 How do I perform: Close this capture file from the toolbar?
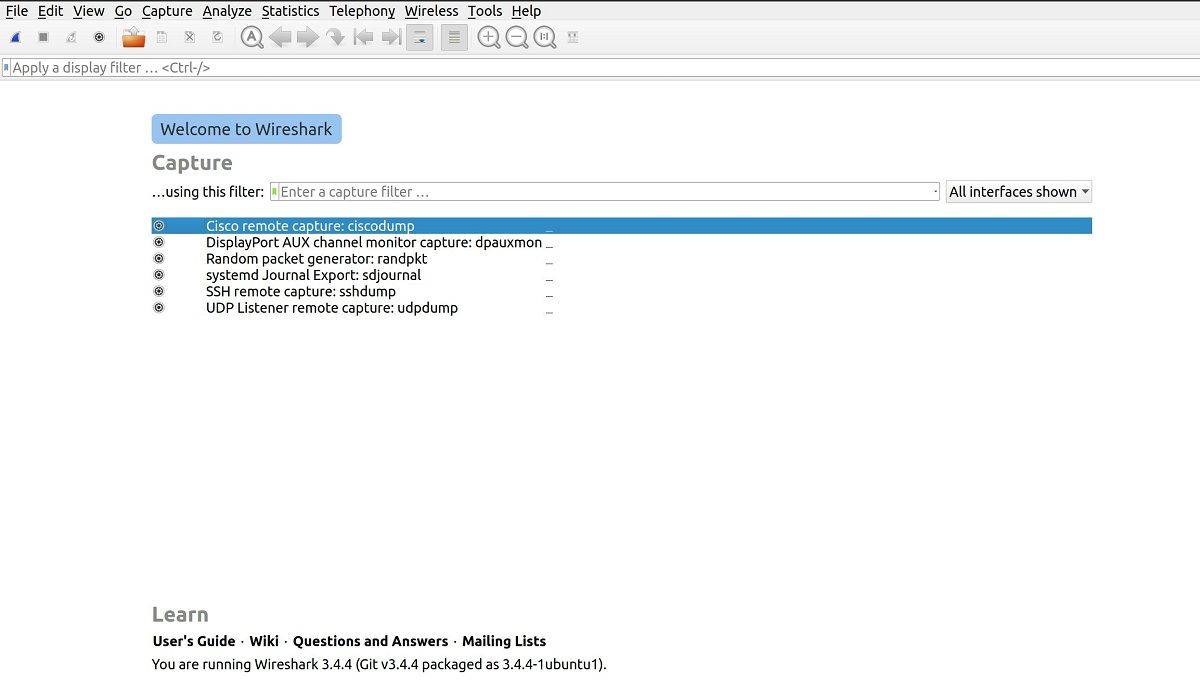[189, 38]
